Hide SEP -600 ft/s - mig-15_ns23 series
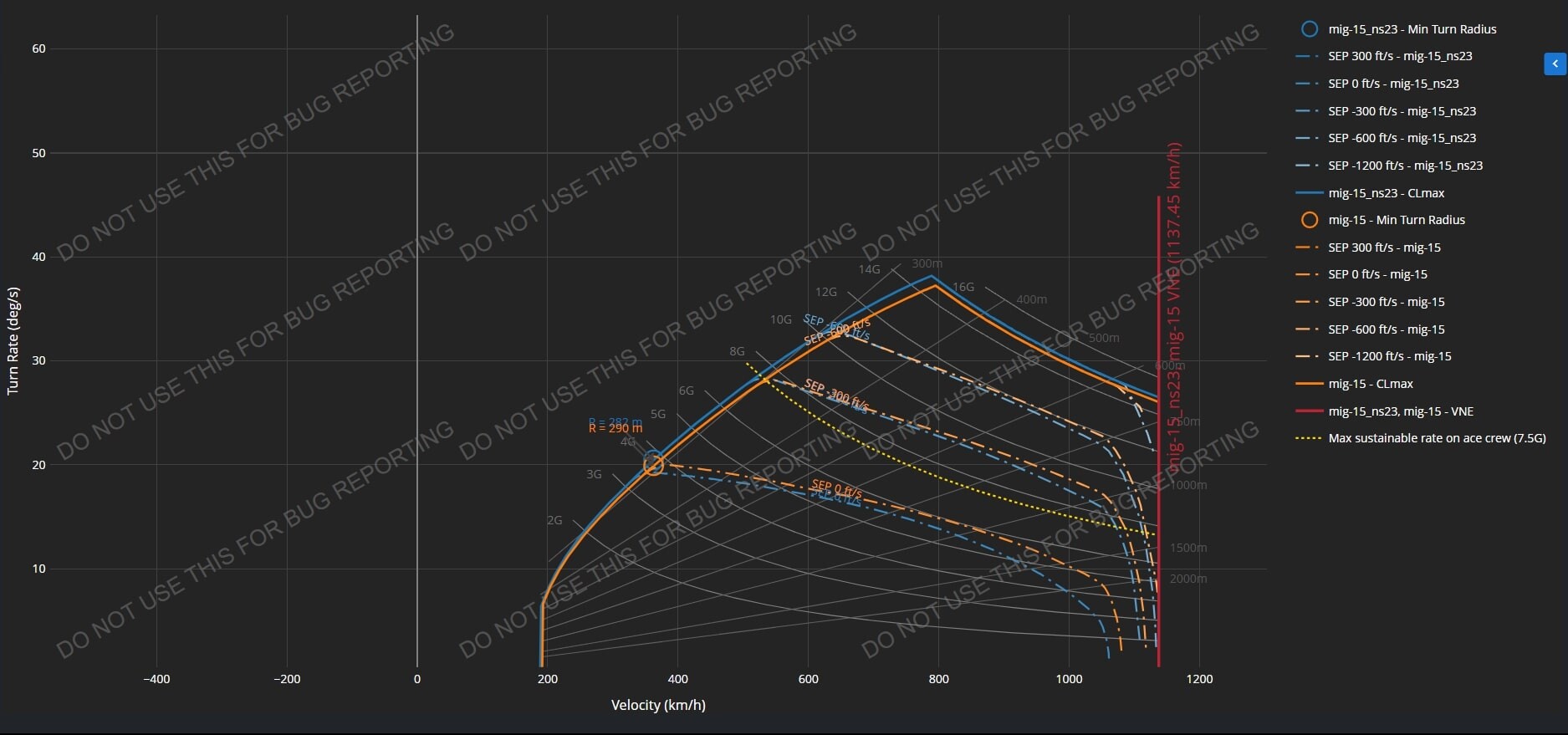Screen dimensions: 1568x735 (1402, 138)
